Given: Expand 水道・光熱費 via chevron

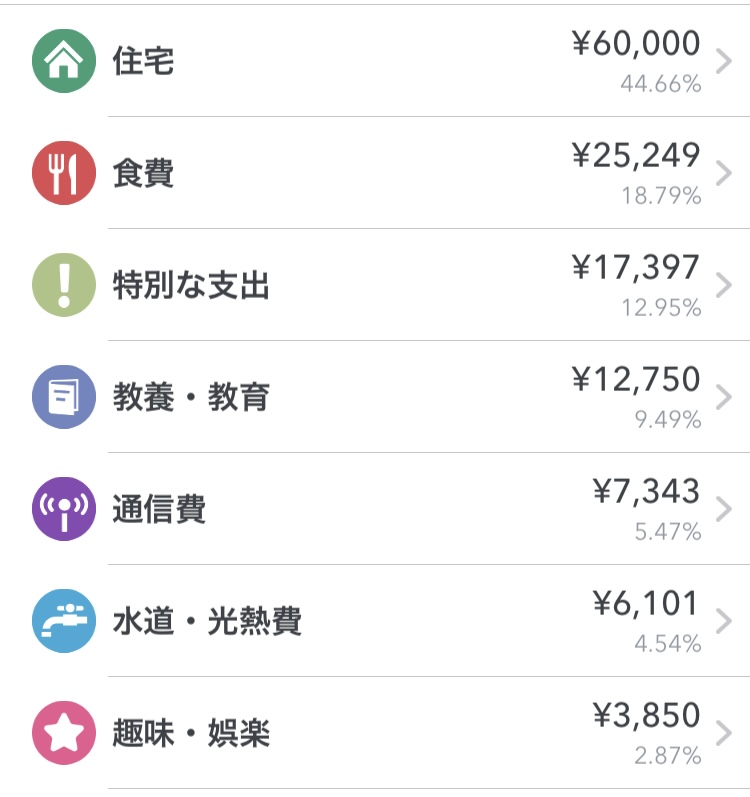Looking at the screenshot, I should (724, 621).
